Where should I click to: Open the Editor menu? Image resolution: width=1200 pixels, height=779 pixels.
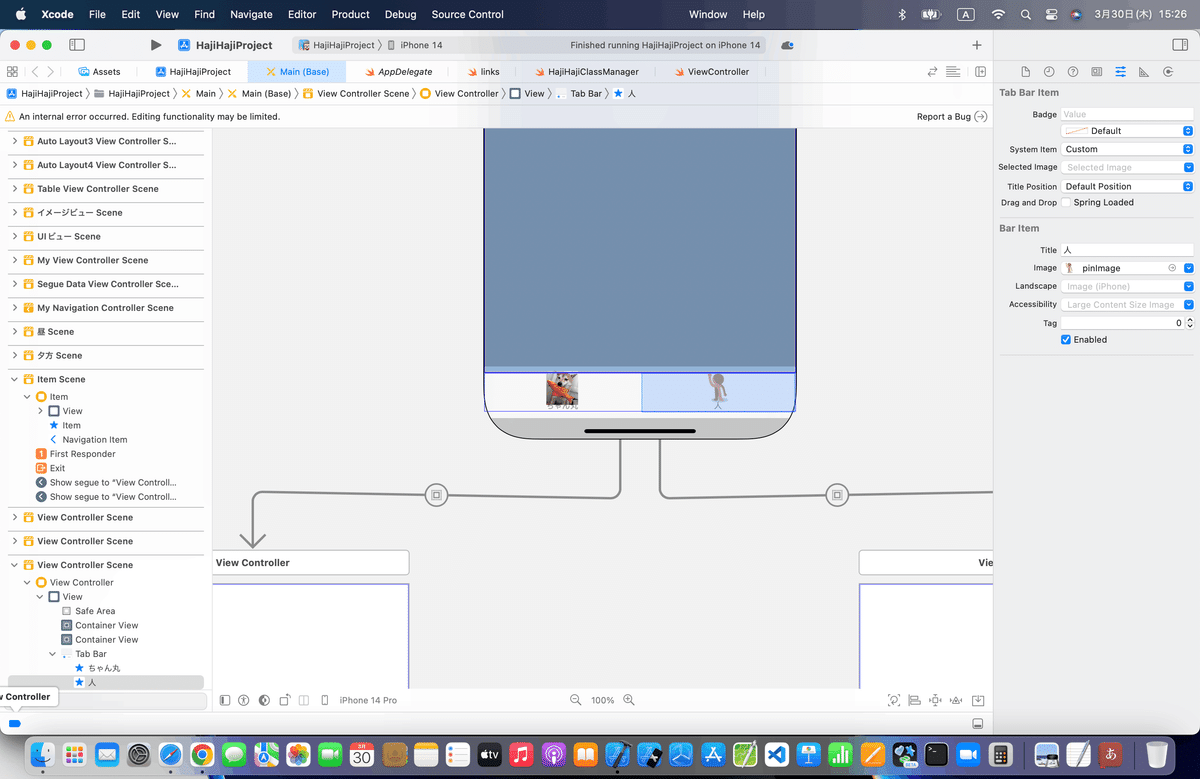click(x=302, y=15)
